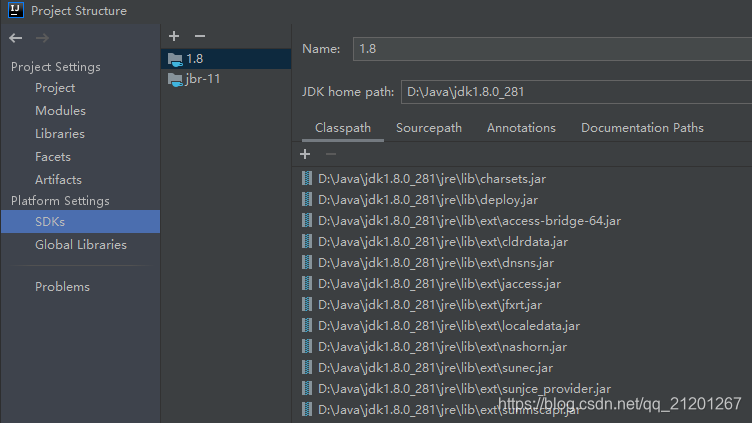Add classpath entry with plus icon
752x423 pixels.
point(305,154)
